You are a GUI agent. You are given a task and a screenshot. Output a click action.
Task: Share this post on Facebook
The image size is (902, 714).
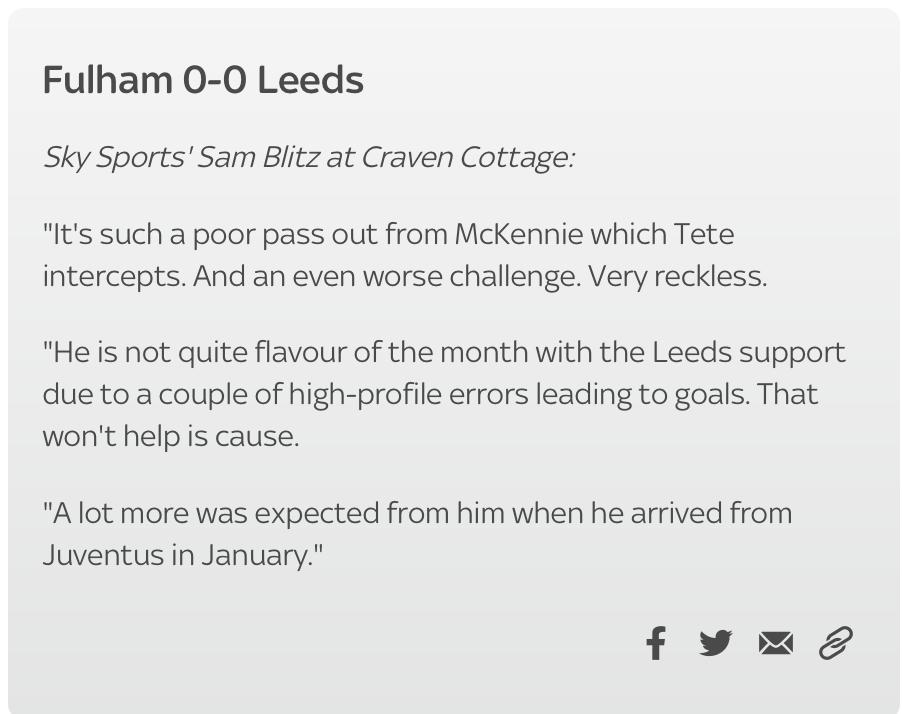point(656,643)
